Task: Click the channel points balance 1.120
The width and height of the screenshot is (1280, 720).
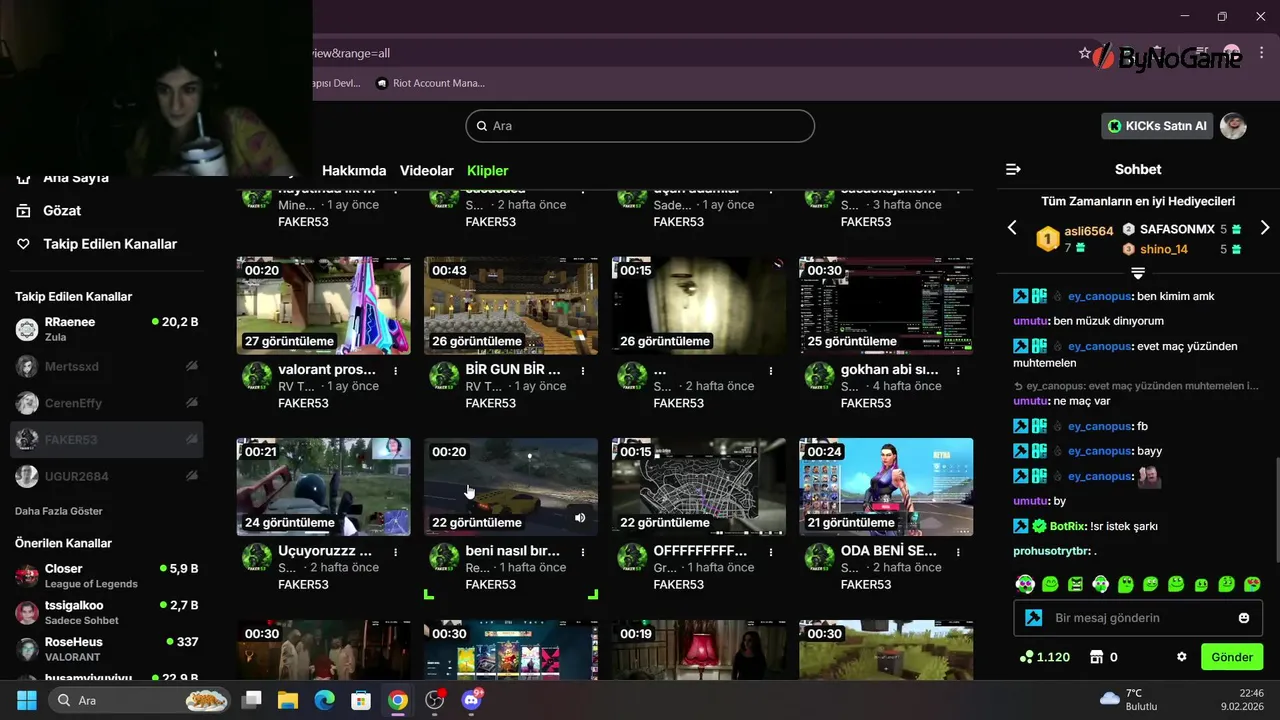Action: (x=1045, y=657)
